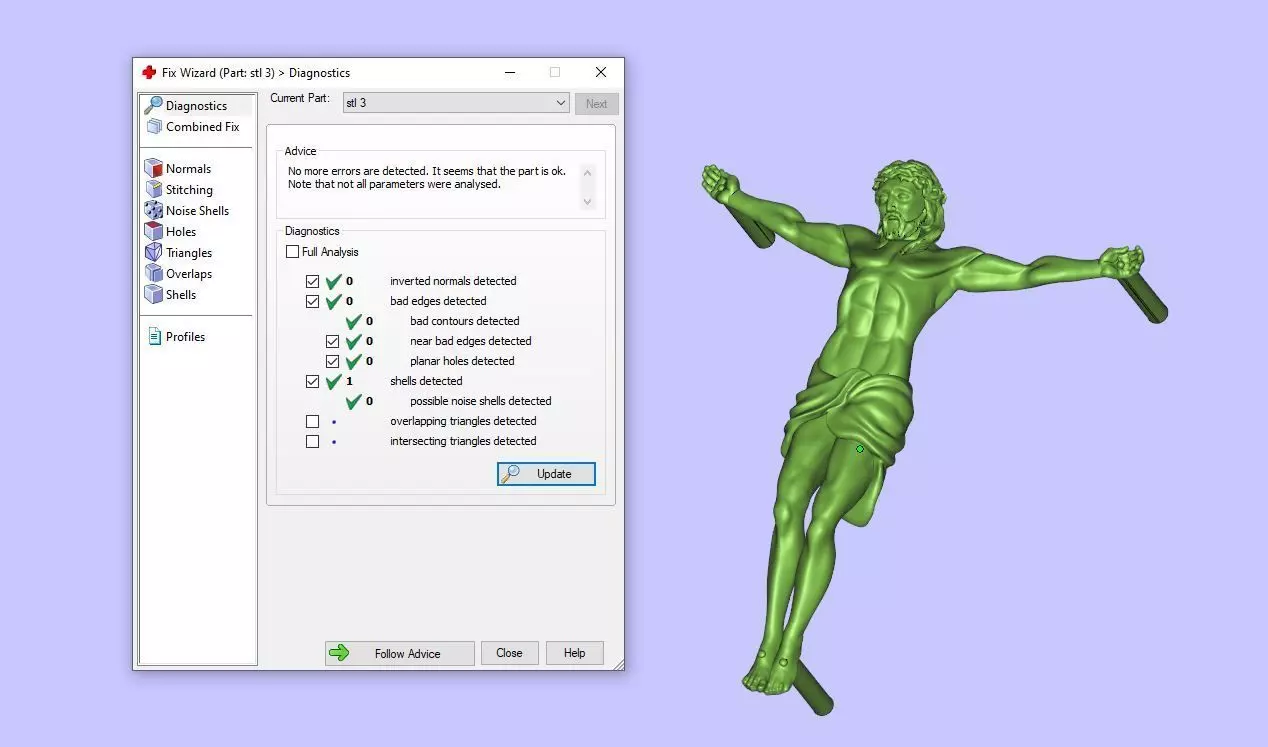1268x747 pixels.
Task: Enable intersecting triangles detected checkbox
Action: pyautogui.click(x=312, y=441)
